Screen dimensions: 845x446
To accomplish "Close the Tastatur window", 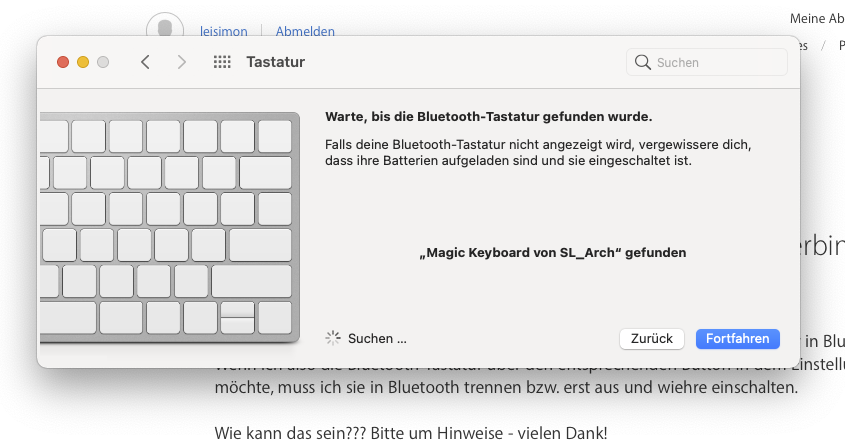I will click(x=63, y=62).
